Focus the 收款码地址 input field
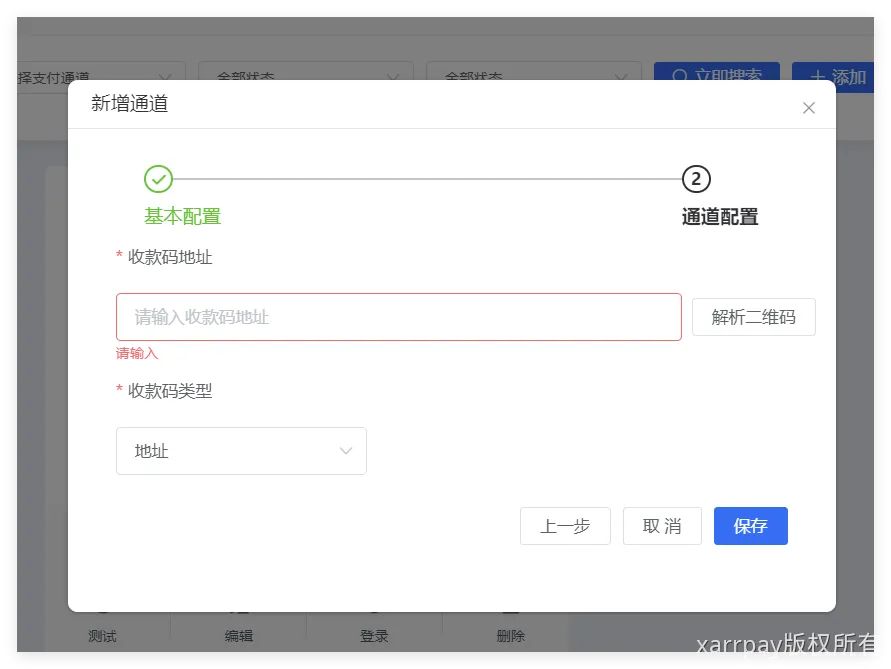The height and width of the screenshot is (669, 891). pos(398,317)
